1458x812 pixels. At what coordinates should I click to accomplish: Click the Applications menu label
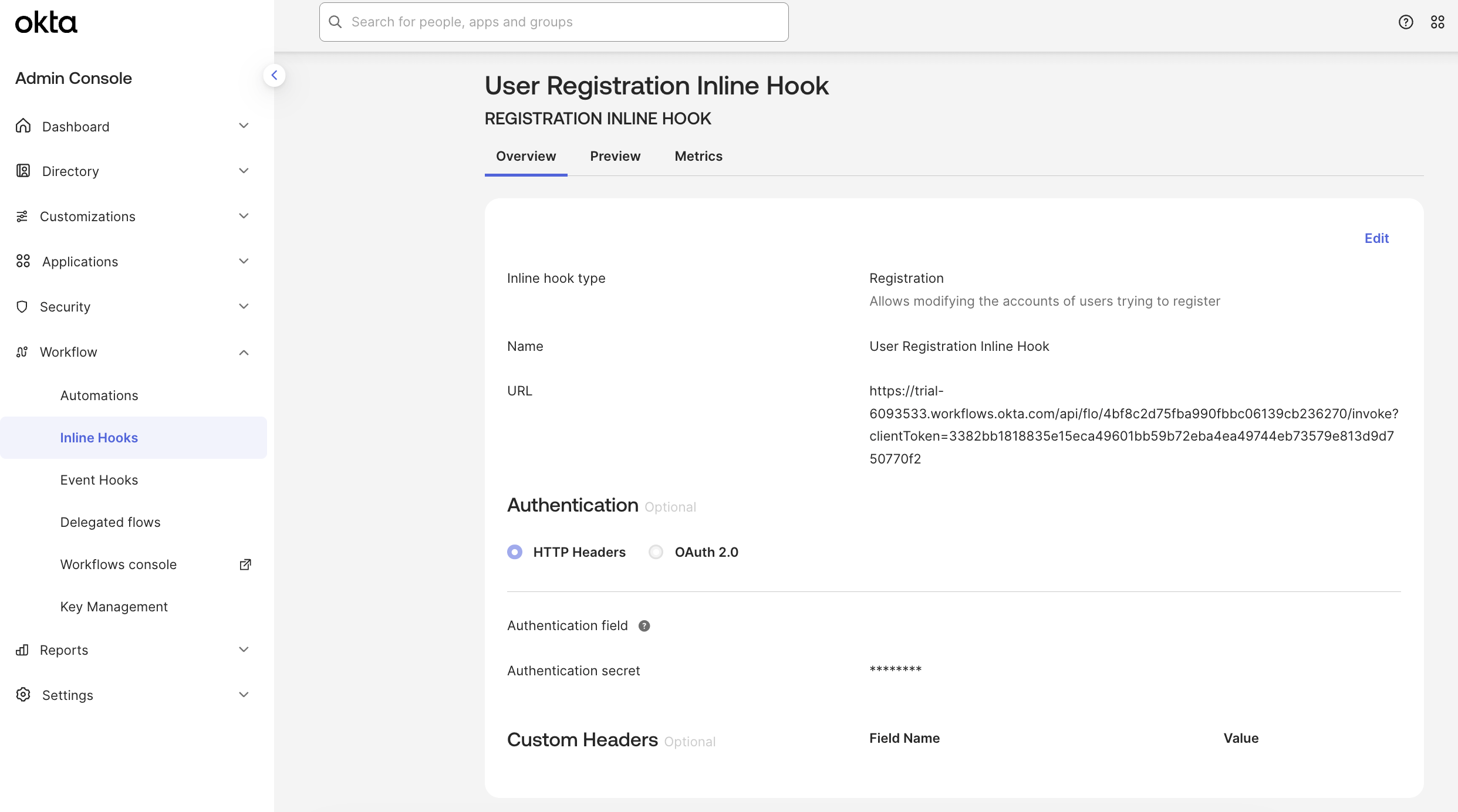[80, 262]
